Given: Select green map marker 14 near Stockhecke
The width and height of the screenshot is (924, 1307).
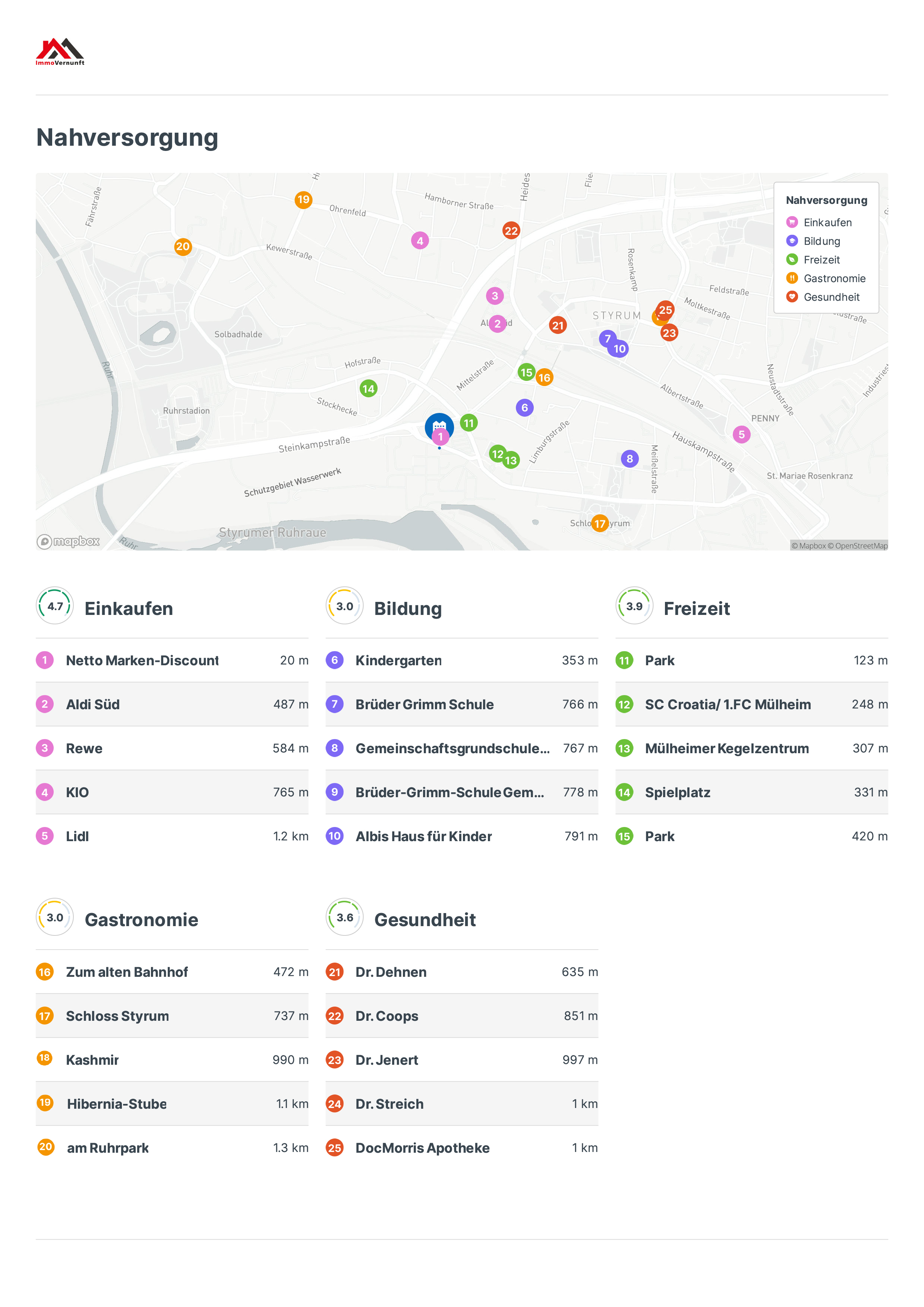Looking at the screenshot, I should coord(368,389).
